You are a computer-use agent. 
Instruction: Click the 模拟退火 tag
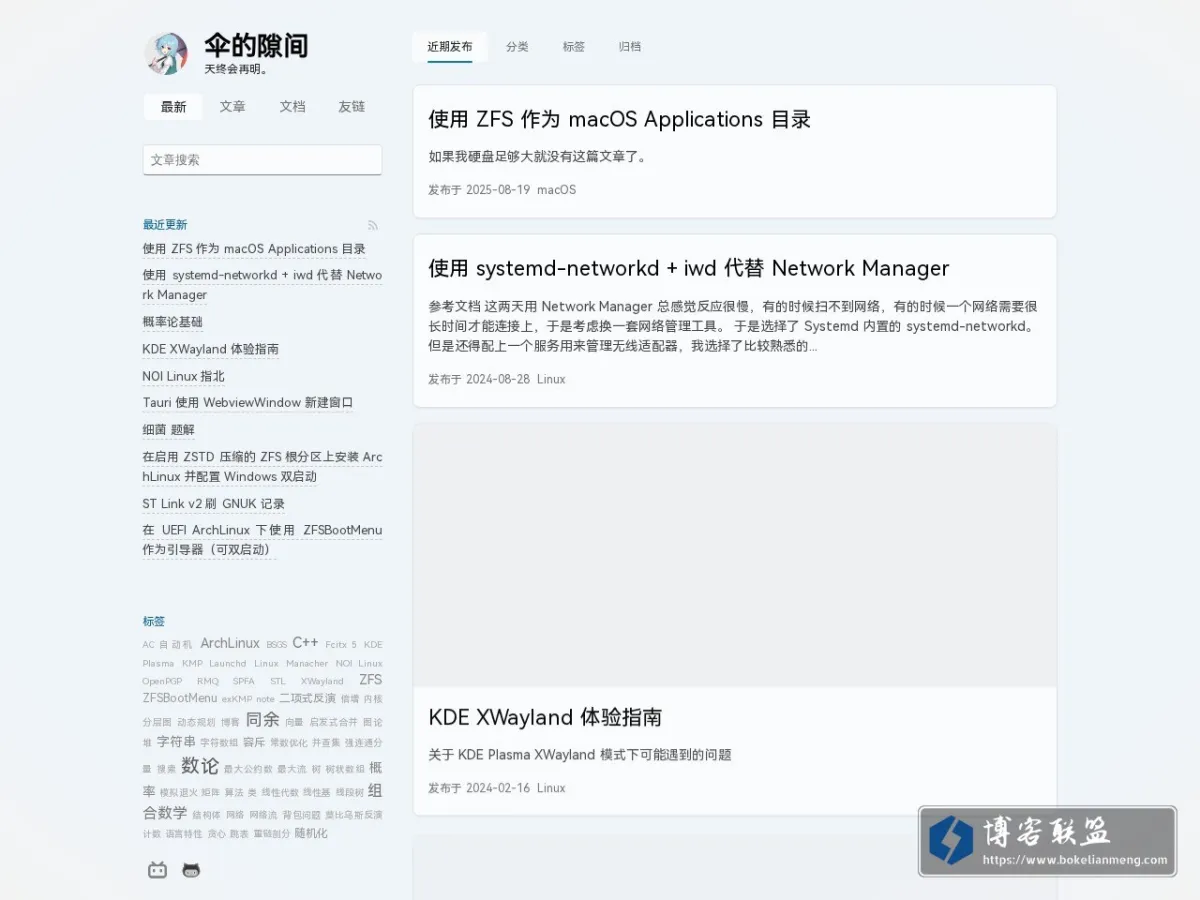point(179,793)
